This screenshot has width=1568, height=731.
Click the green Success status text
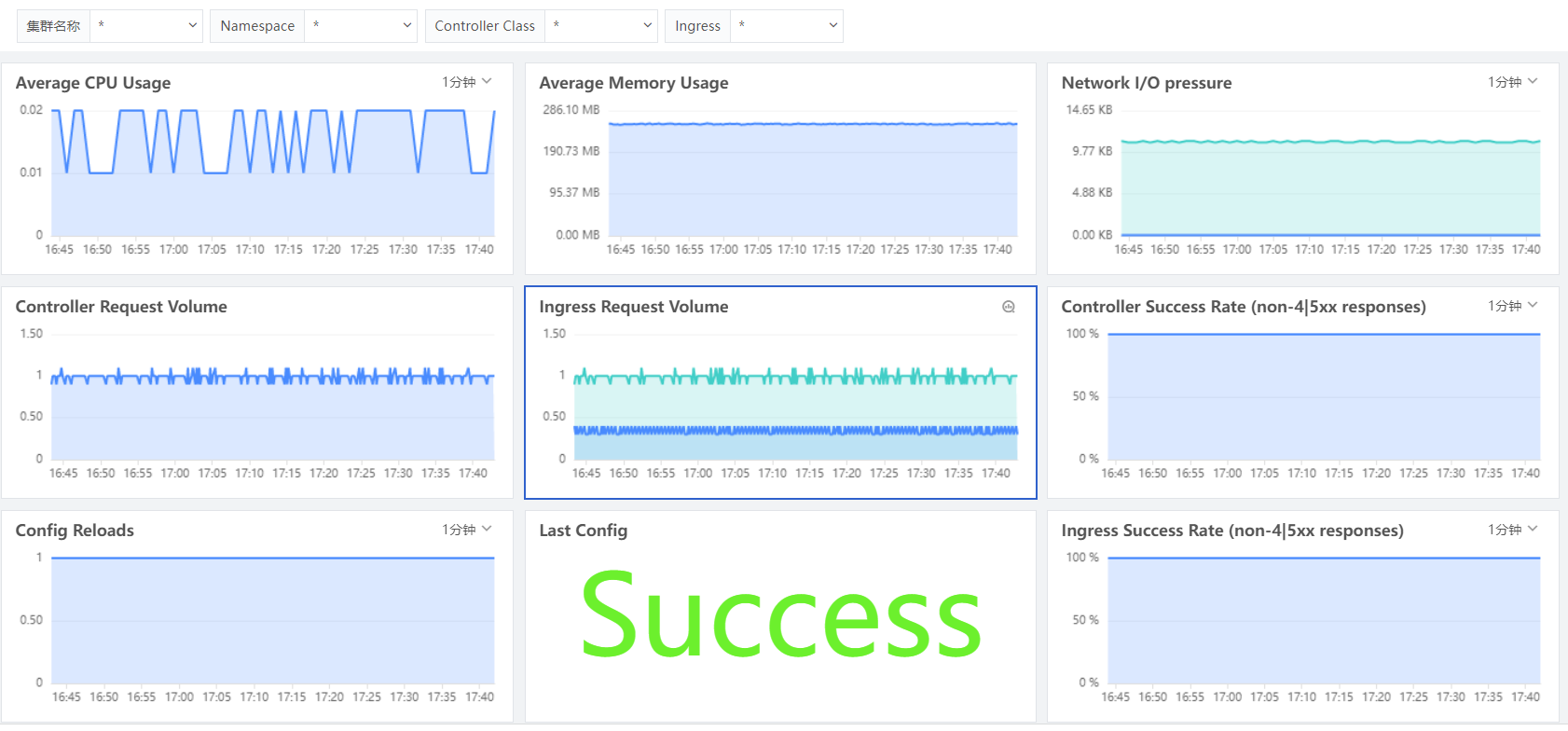click(x=781, y=615)
